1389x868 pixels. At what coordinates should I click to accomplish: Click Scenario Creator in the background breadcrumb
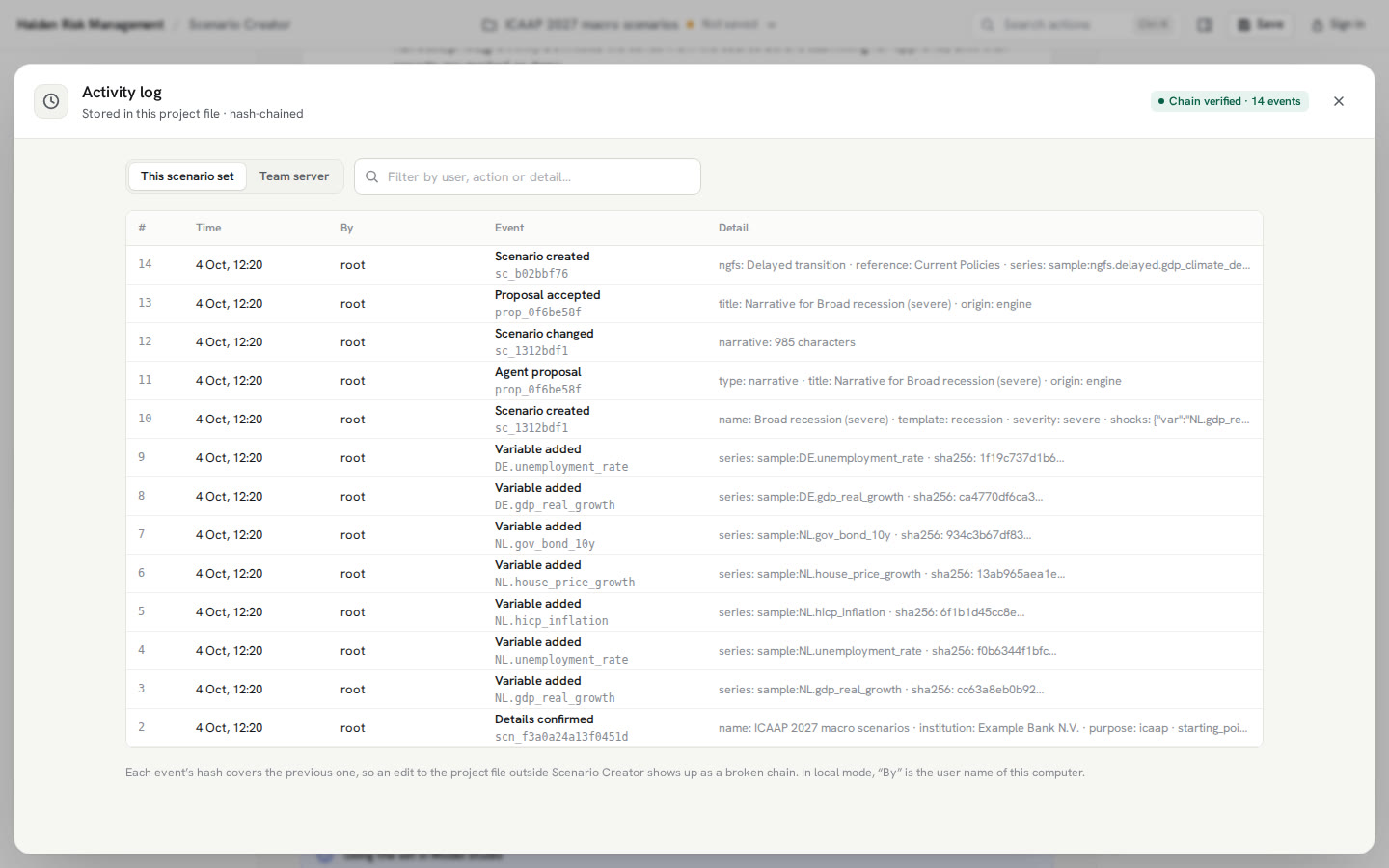[x=239, y=24]
